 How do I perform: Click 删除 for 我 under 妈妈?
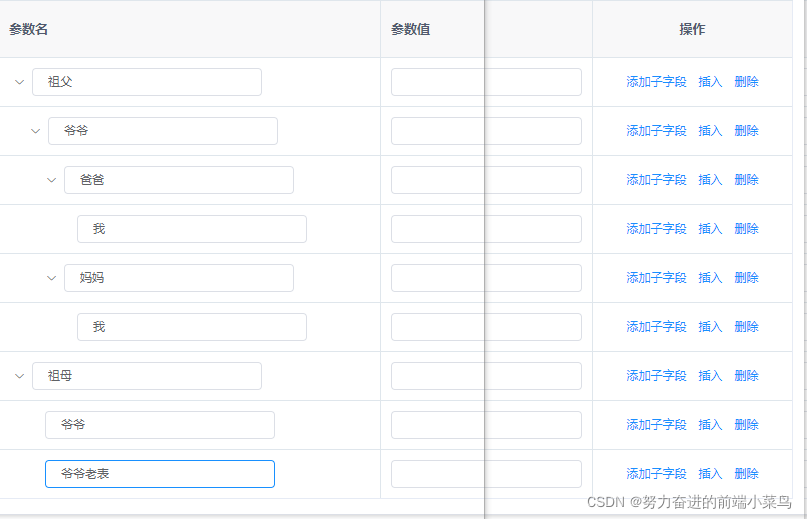coord(746,327)
